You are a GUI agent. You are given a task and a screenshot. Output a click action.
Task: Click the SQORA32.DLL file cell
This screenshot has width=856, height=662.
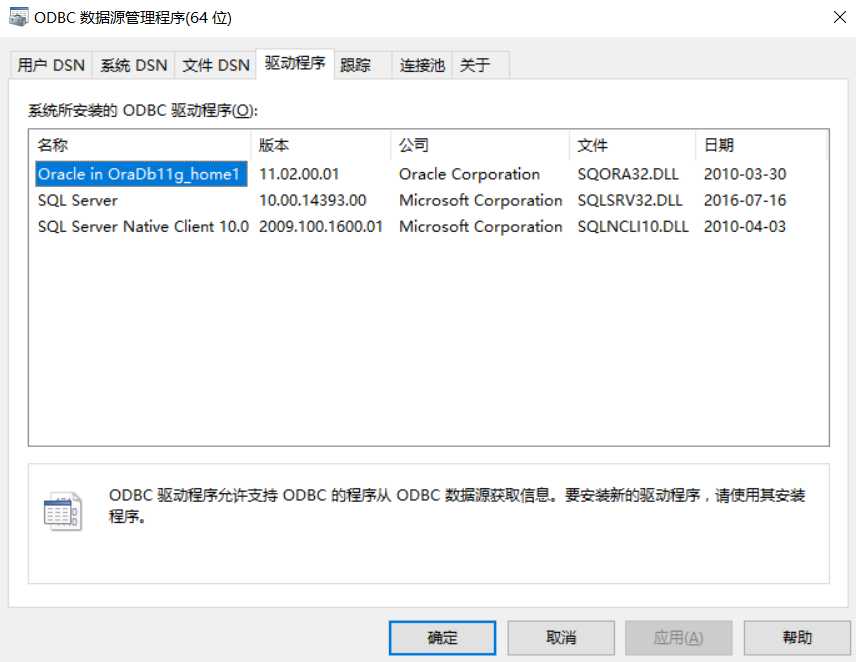628,174
